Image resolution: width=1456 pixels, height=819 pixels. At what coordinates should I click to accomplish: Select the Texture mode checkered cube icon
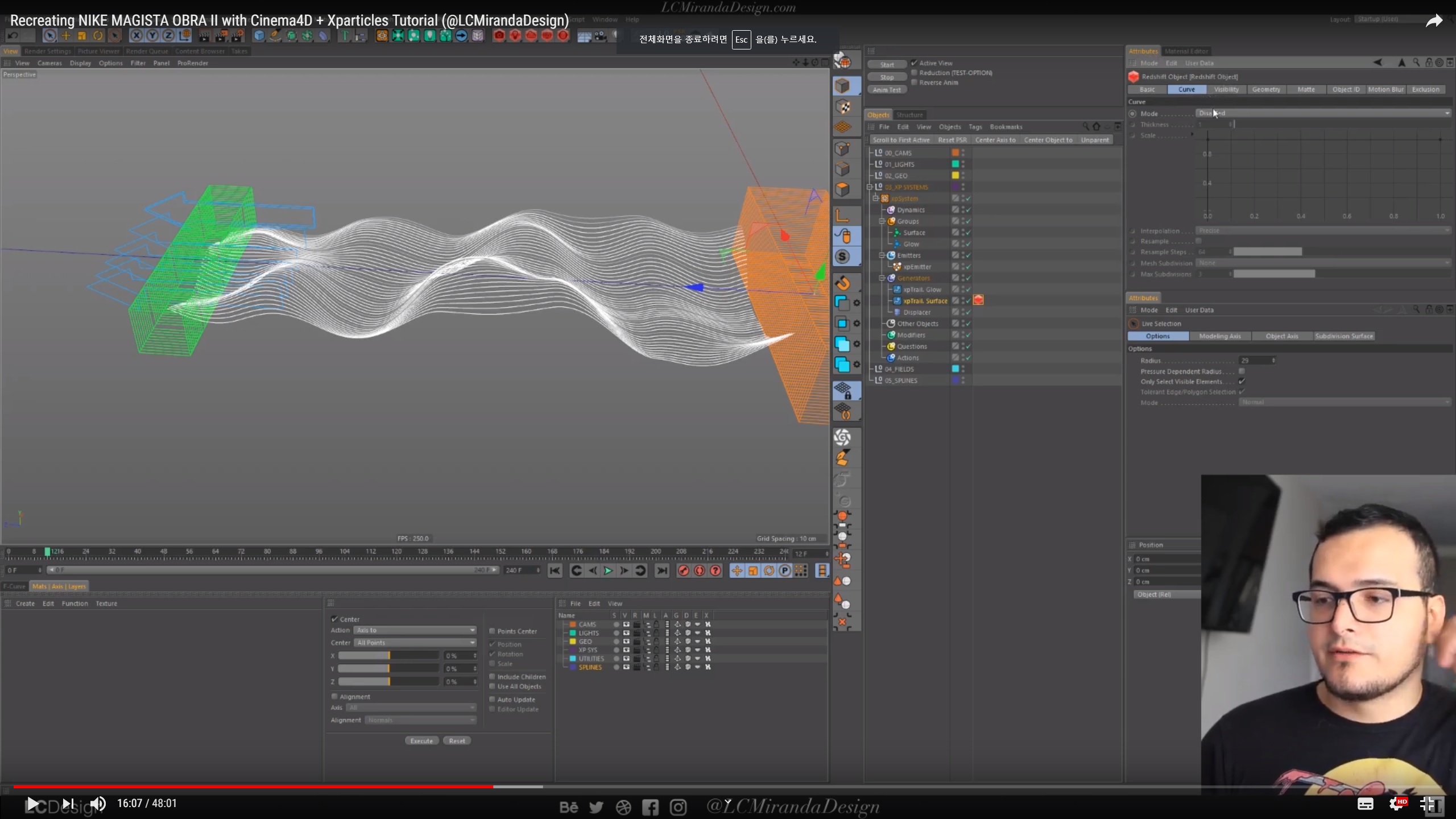click(843, 107)
